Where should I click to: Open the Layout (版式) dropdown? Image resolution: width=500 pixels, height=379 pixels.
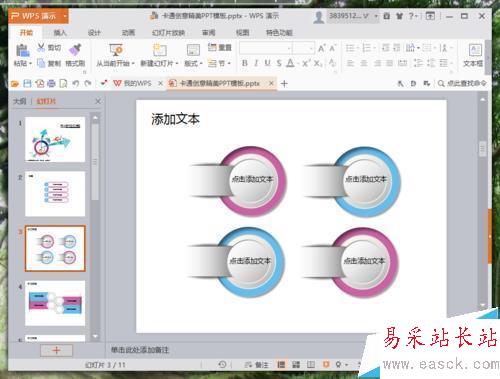coord(193,63)
